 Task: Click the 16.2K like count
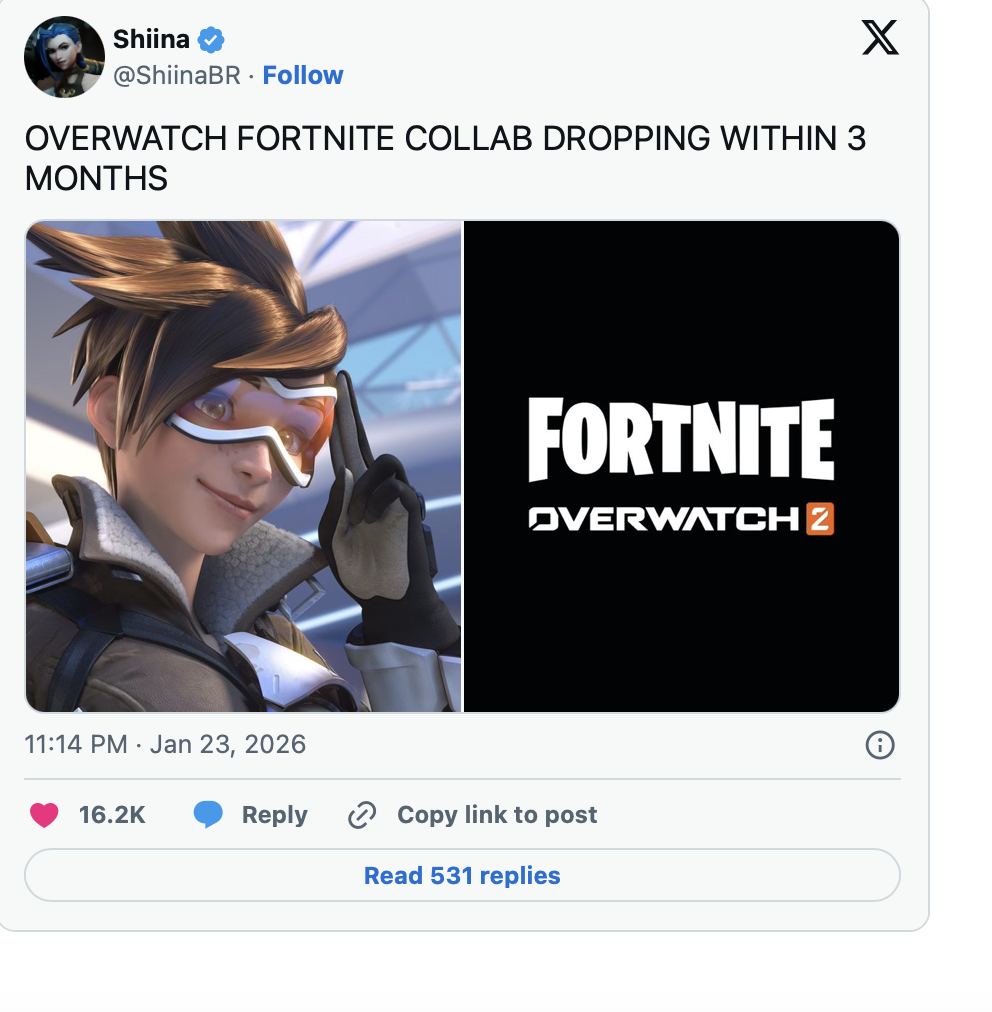pos(112,815)
